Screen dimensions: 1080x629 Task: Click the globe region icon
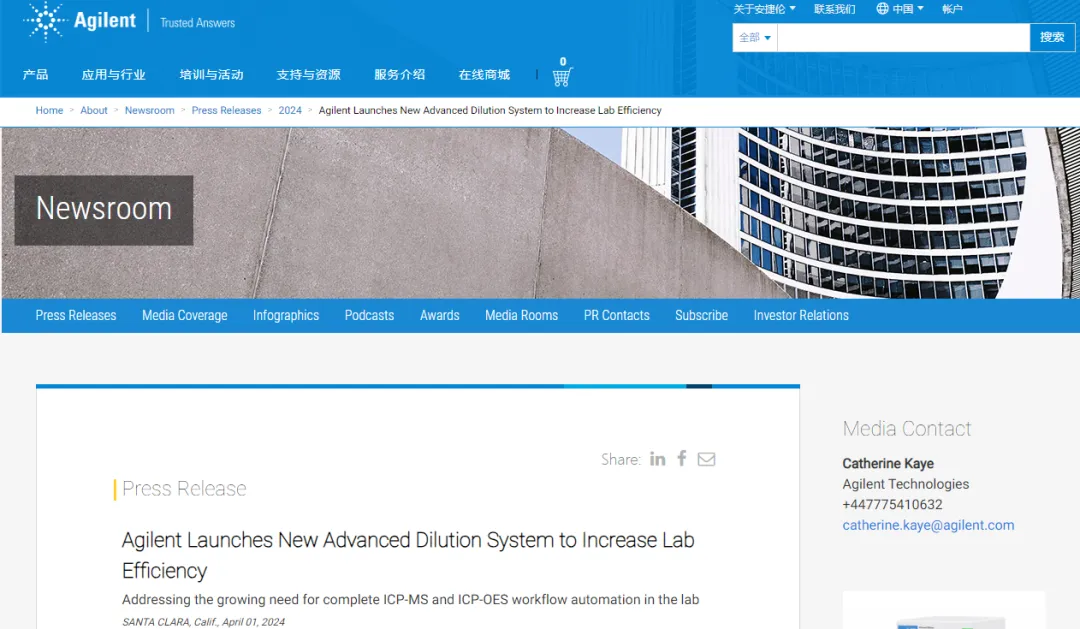pyautogui.click(x=882, y=9)
